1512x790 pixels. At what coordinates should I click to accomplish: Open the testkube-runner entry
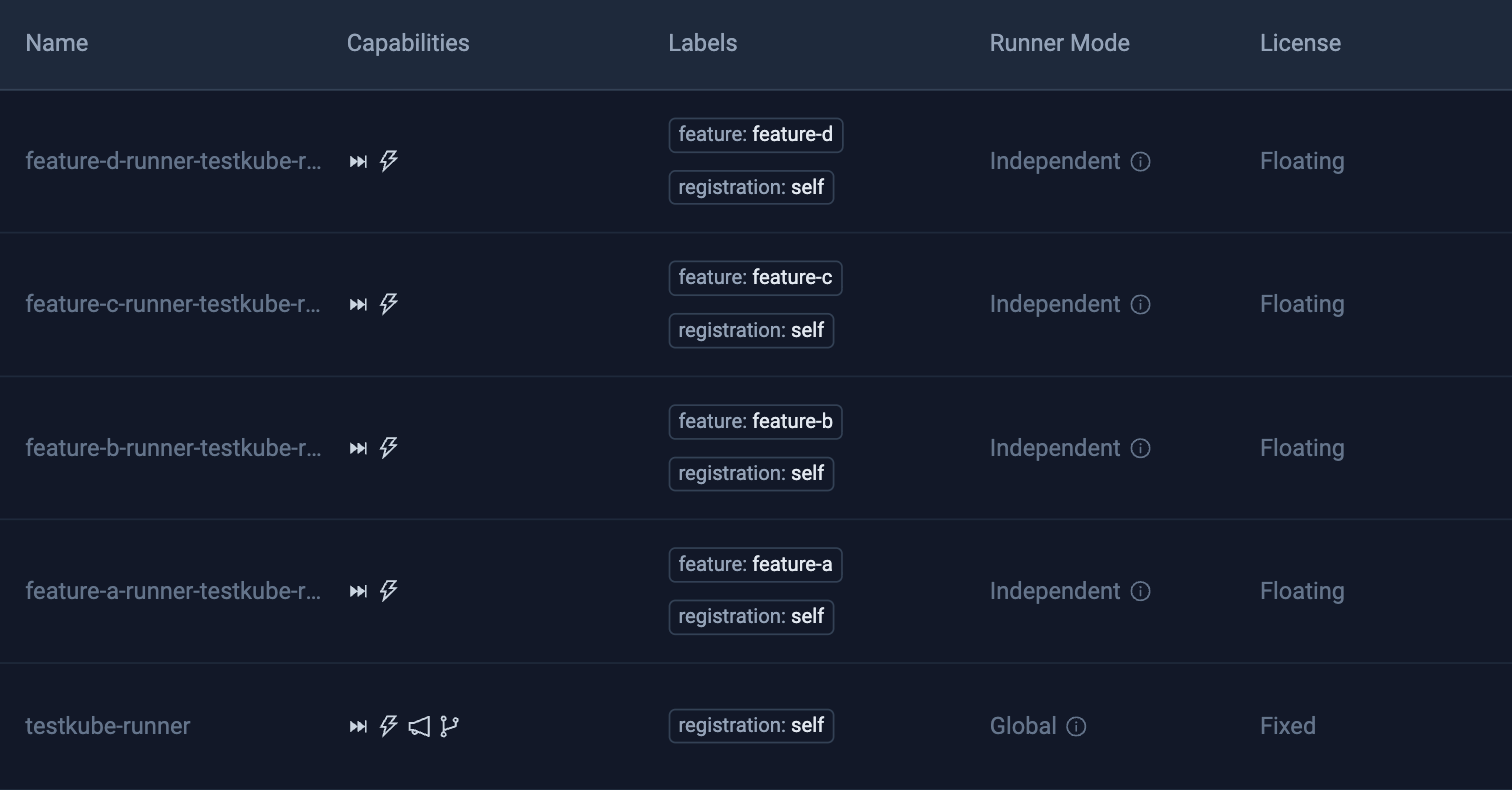click(x=108, y=726)
